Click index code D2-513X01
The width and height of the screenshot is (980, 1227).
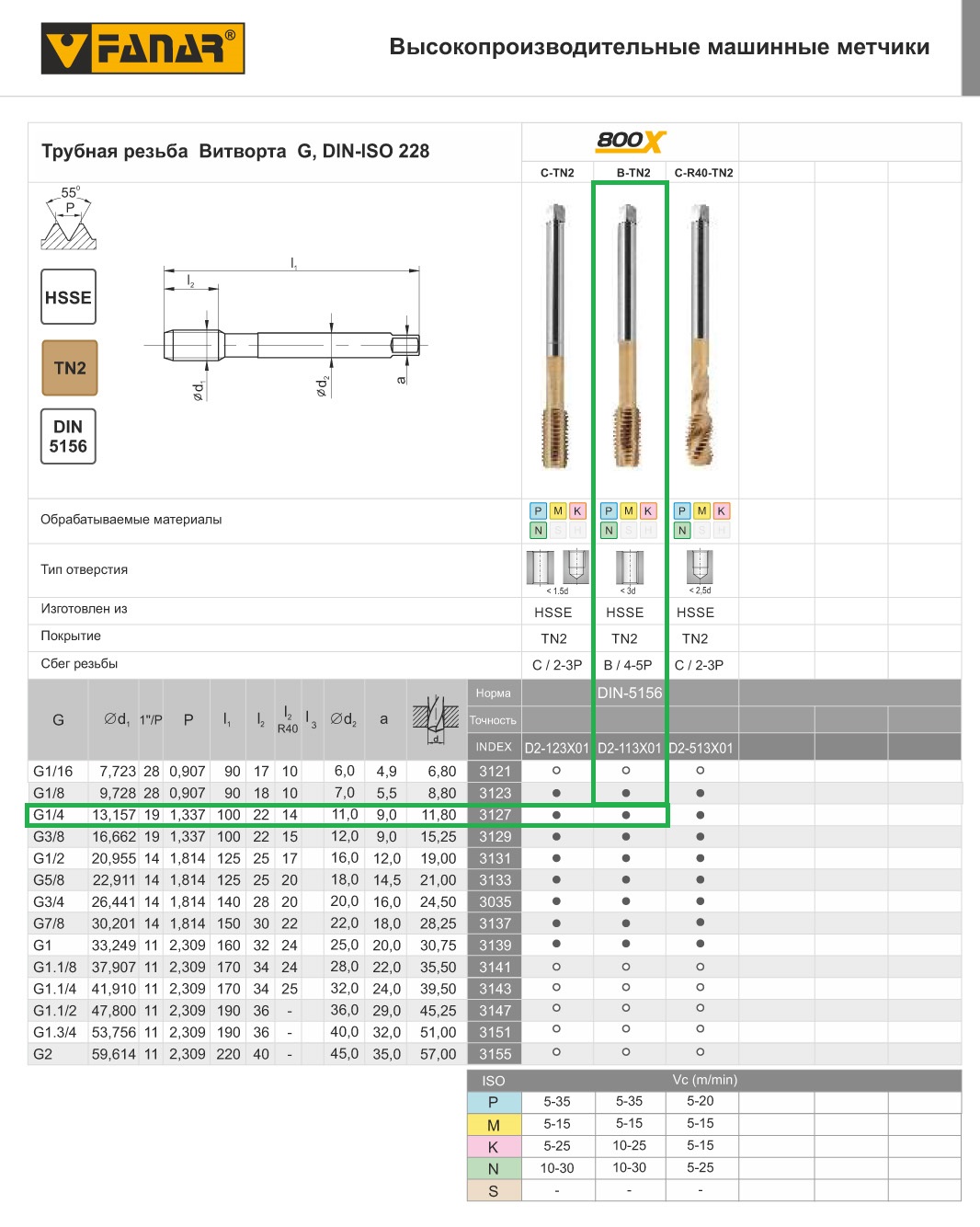pyautogui.click(x=701, y=748)
